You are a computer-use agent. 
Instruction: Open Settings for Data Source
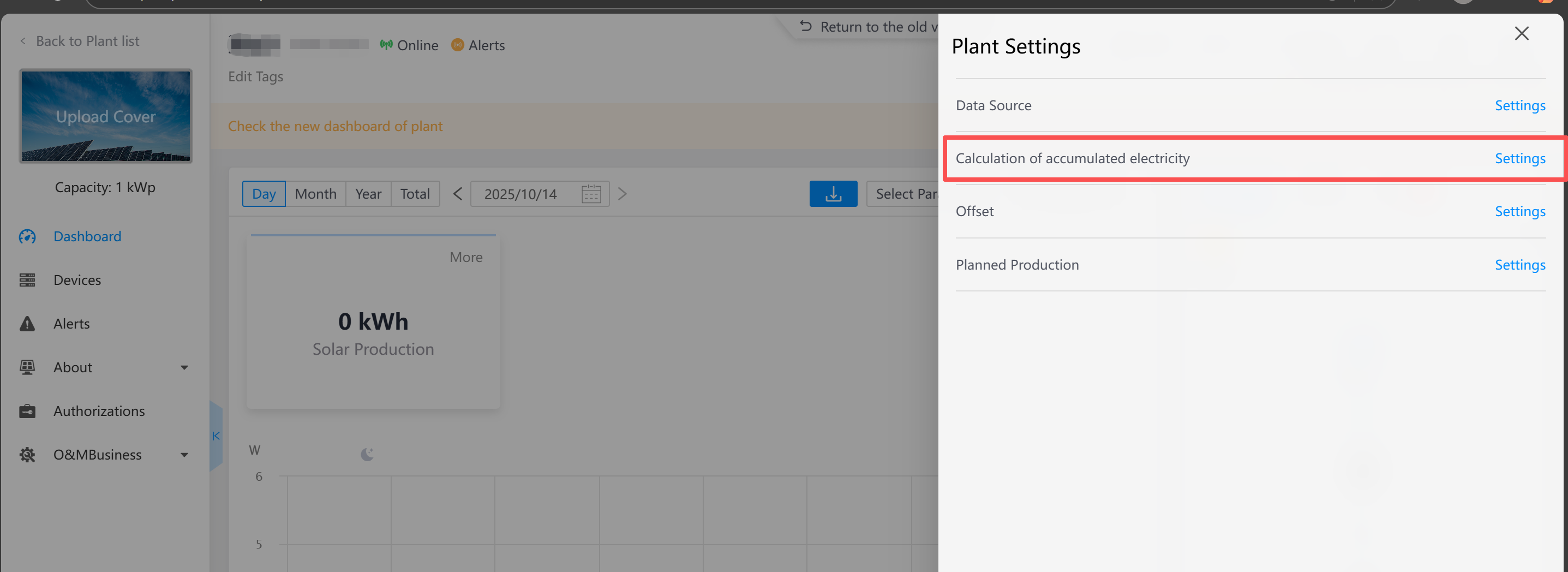click(x=1519, y=105)
